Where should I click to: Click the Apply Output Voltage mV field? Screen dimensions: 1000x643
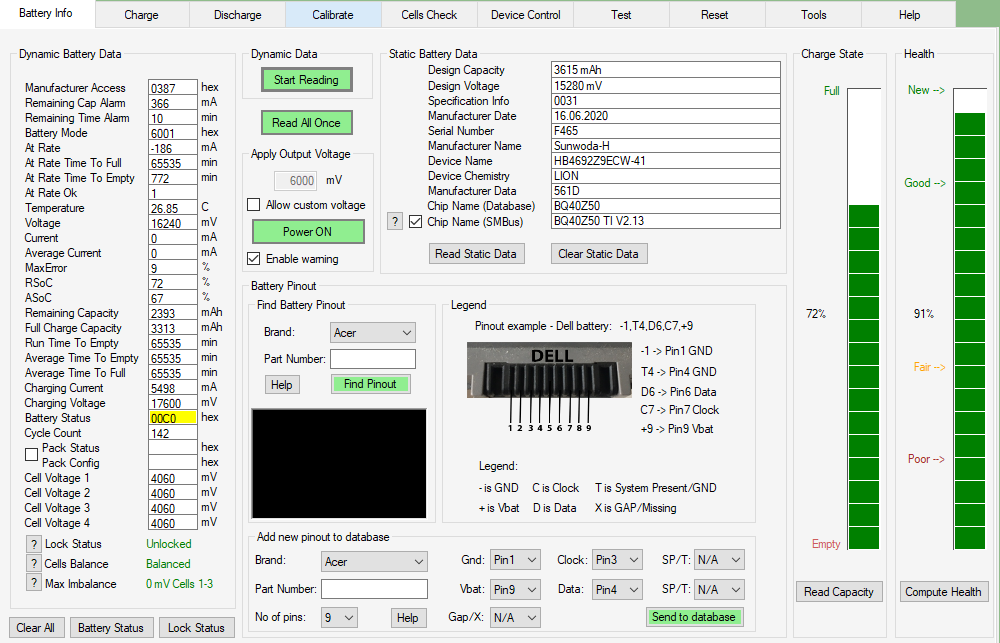(x=296, y=181)
